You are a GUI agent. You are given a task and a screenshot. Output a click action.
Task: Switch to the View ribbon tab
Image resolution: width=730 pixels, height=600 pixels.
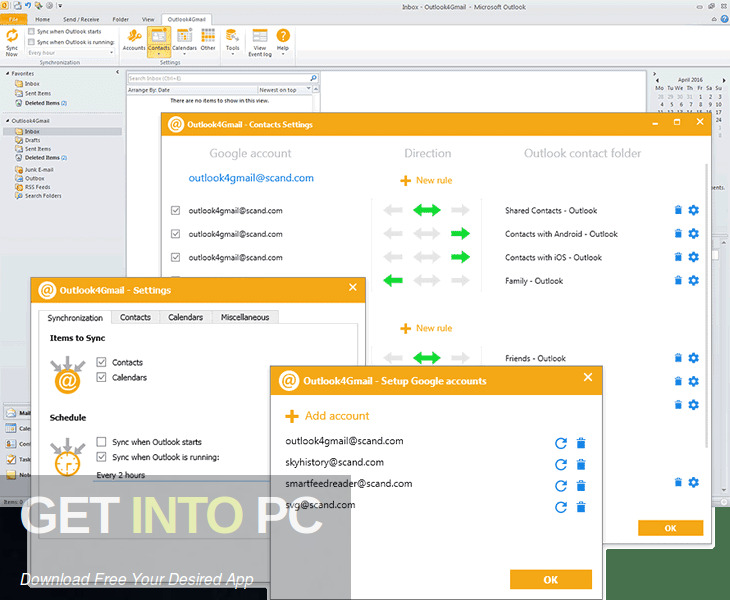pyautogui.click(x=148, y=20)
